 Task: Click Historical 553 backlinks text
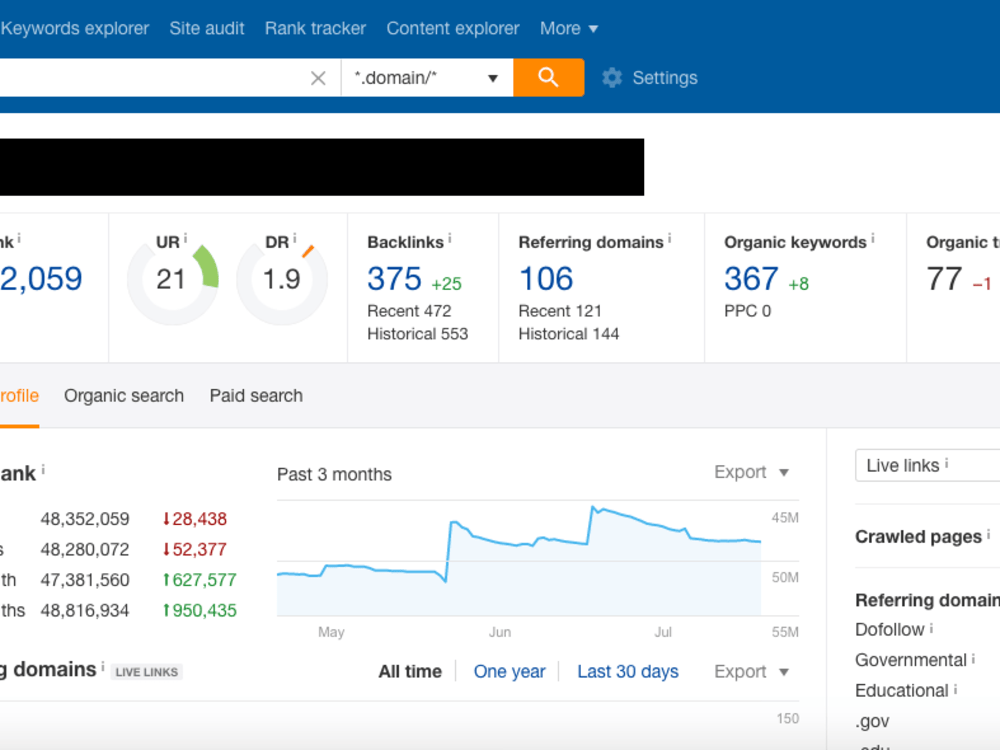[x=418, y=334]
